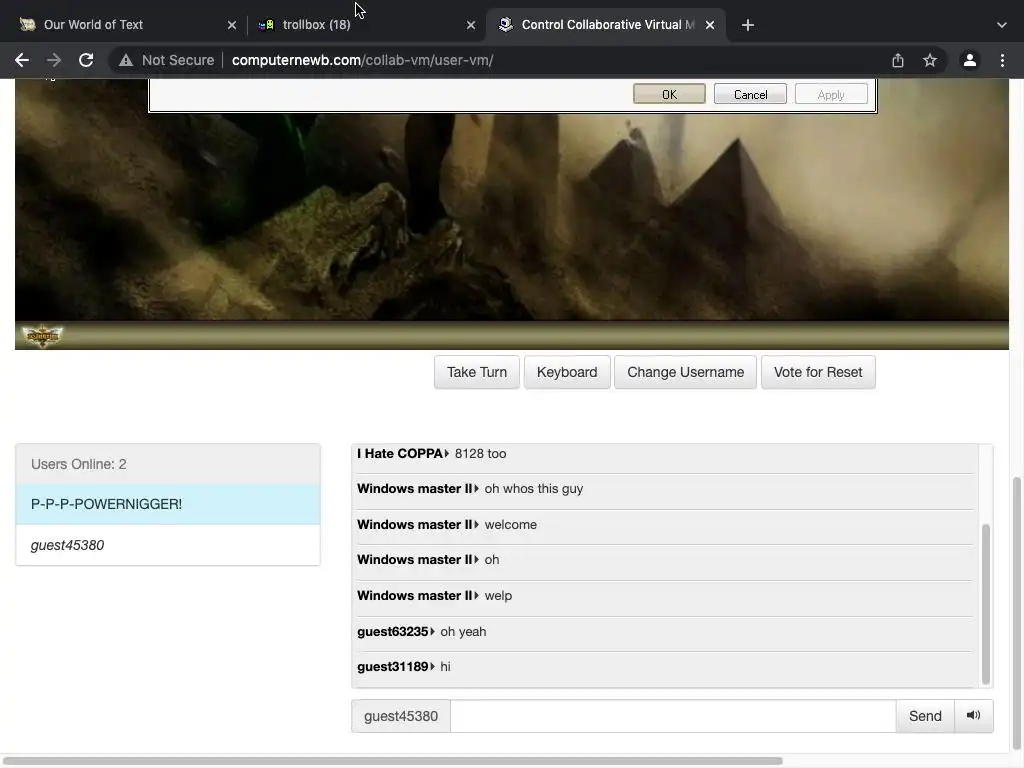This screenshot has height=768, width=1024.
Task: Click the Not Secure warning icon
Action: point(126,60)
